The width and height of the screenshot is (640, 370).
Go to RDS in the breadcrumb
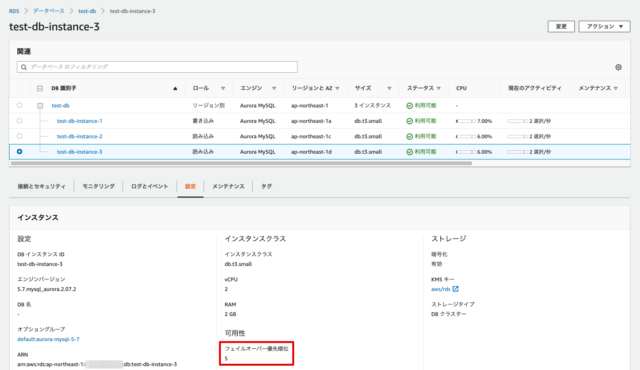pos(14,11)
